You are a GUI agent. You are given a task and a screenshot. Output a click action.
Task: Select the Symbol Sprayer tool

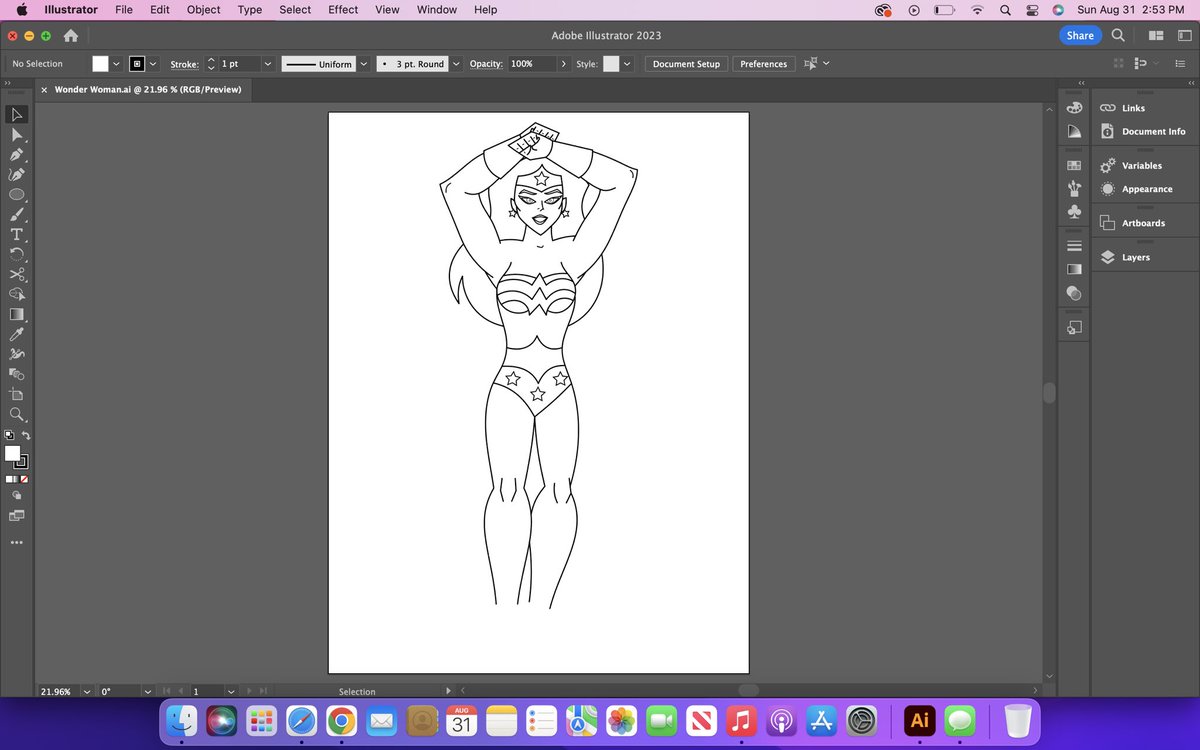tap(16, 354)
